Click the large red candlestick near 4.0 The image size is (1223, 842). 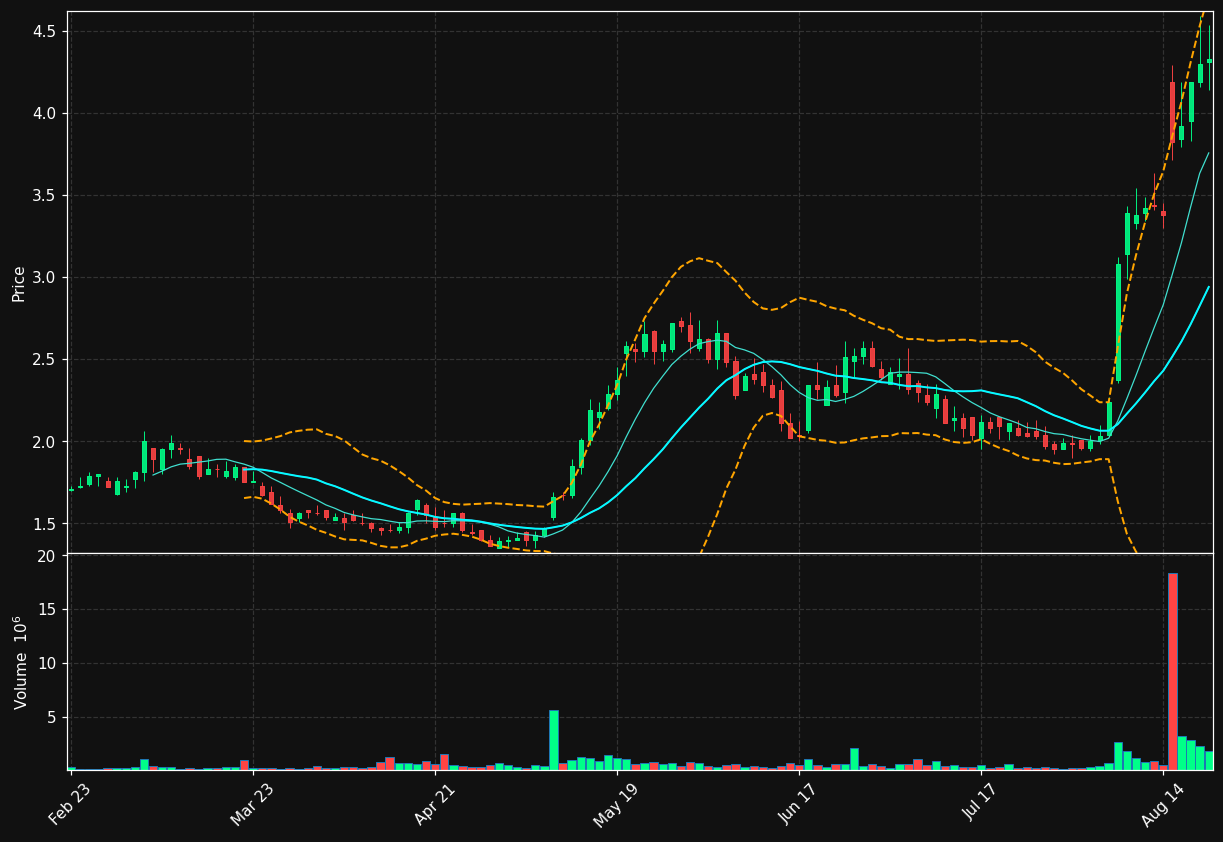(1172, 113)
